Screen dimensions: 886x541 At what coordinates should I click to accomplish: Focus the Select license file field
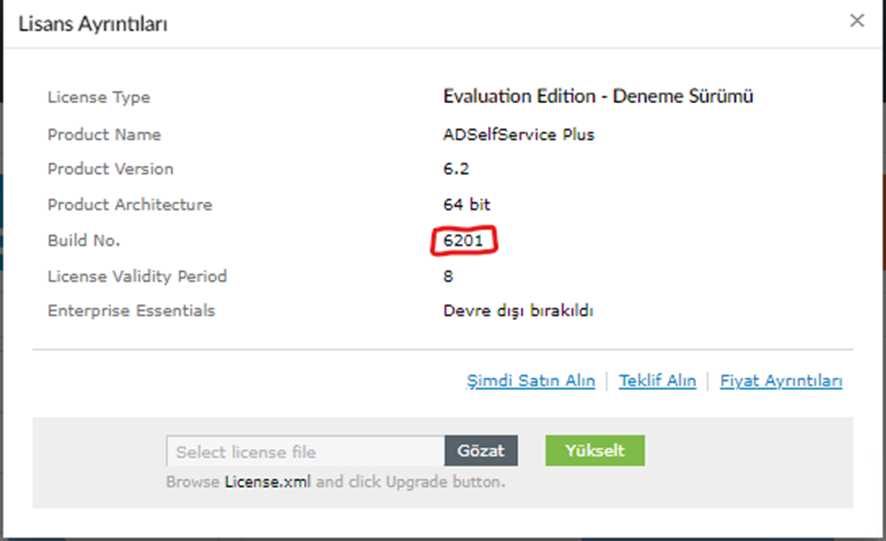click(305, 451)
